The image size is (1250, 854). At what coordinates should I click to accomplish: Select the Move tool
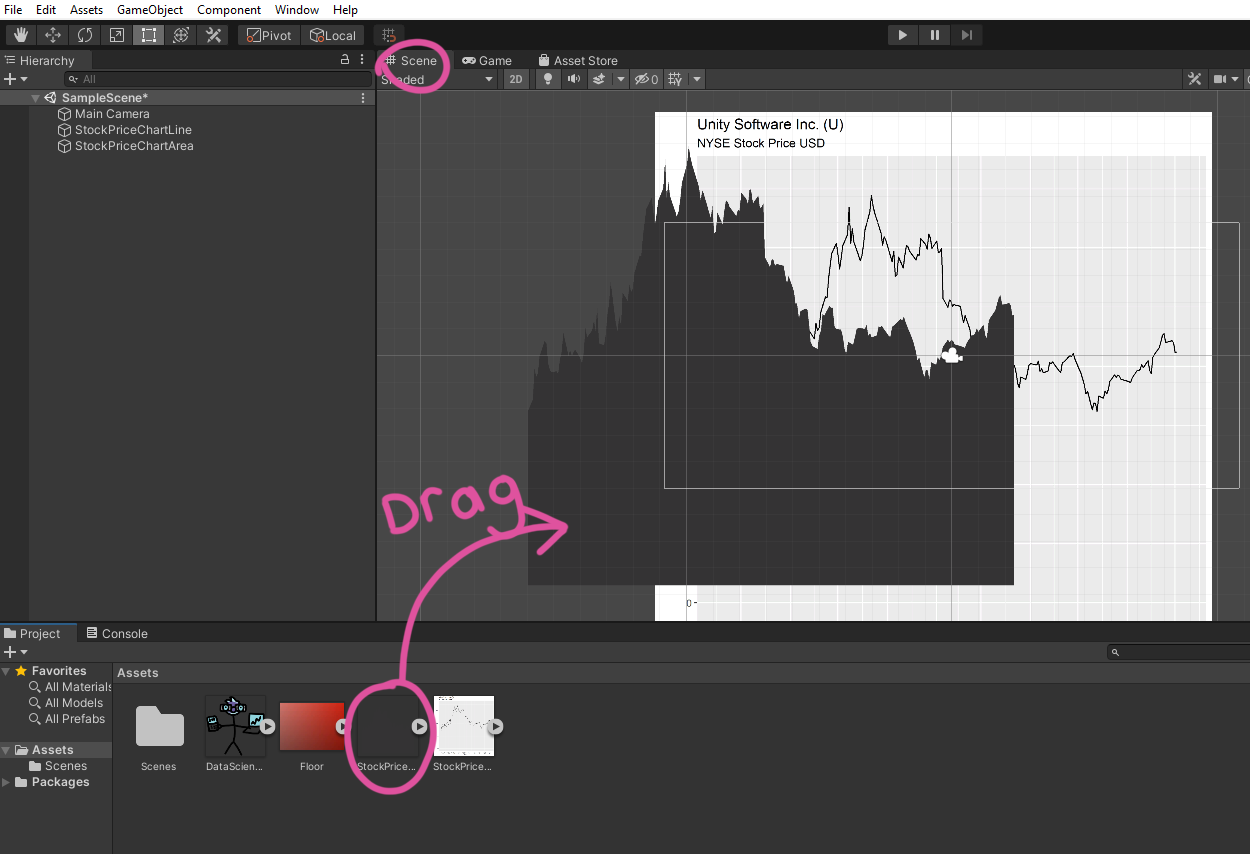click(x=53, y=35)
